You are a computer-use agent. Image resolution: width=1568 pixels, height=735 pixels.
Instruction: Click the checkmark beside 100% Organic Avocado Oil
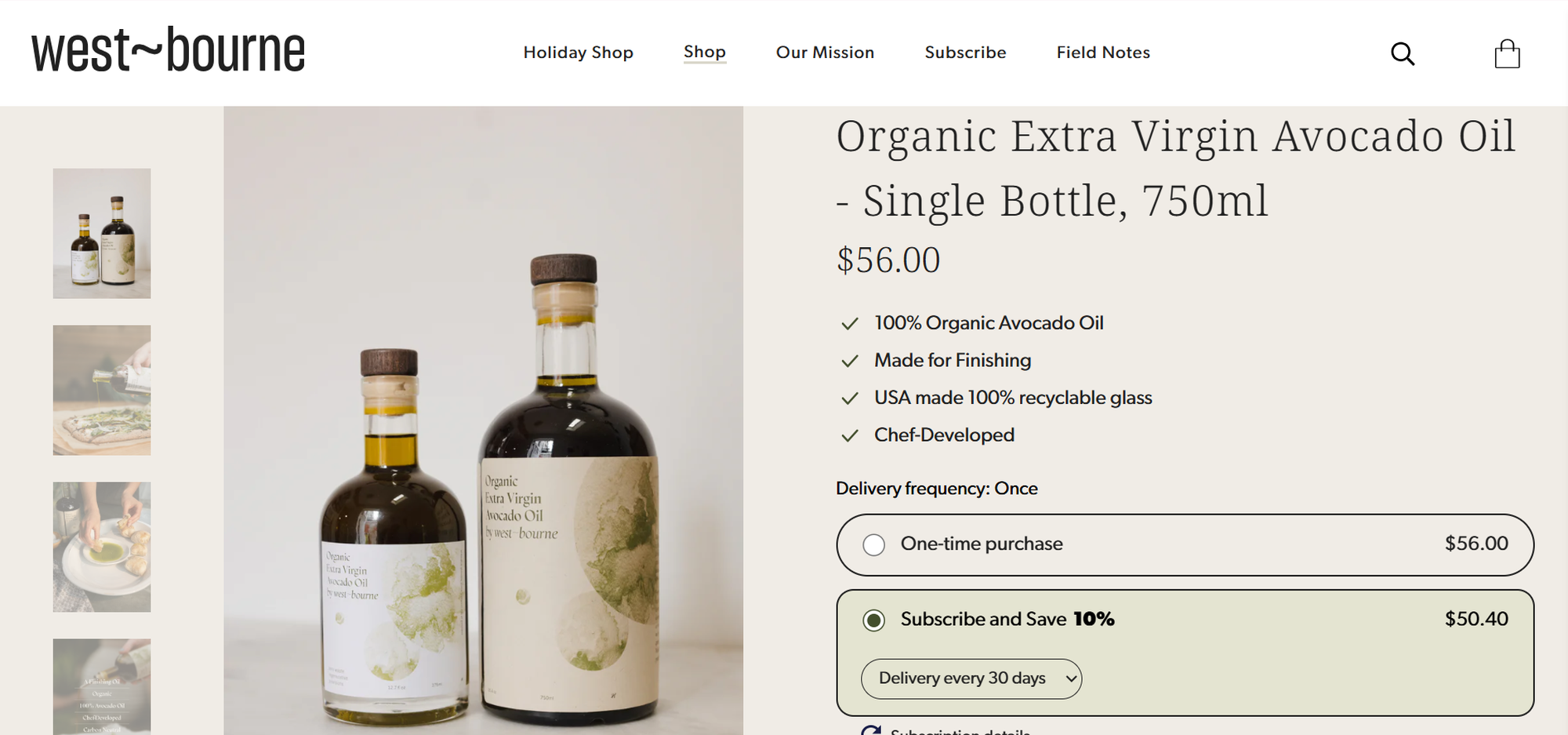(850, 322)
